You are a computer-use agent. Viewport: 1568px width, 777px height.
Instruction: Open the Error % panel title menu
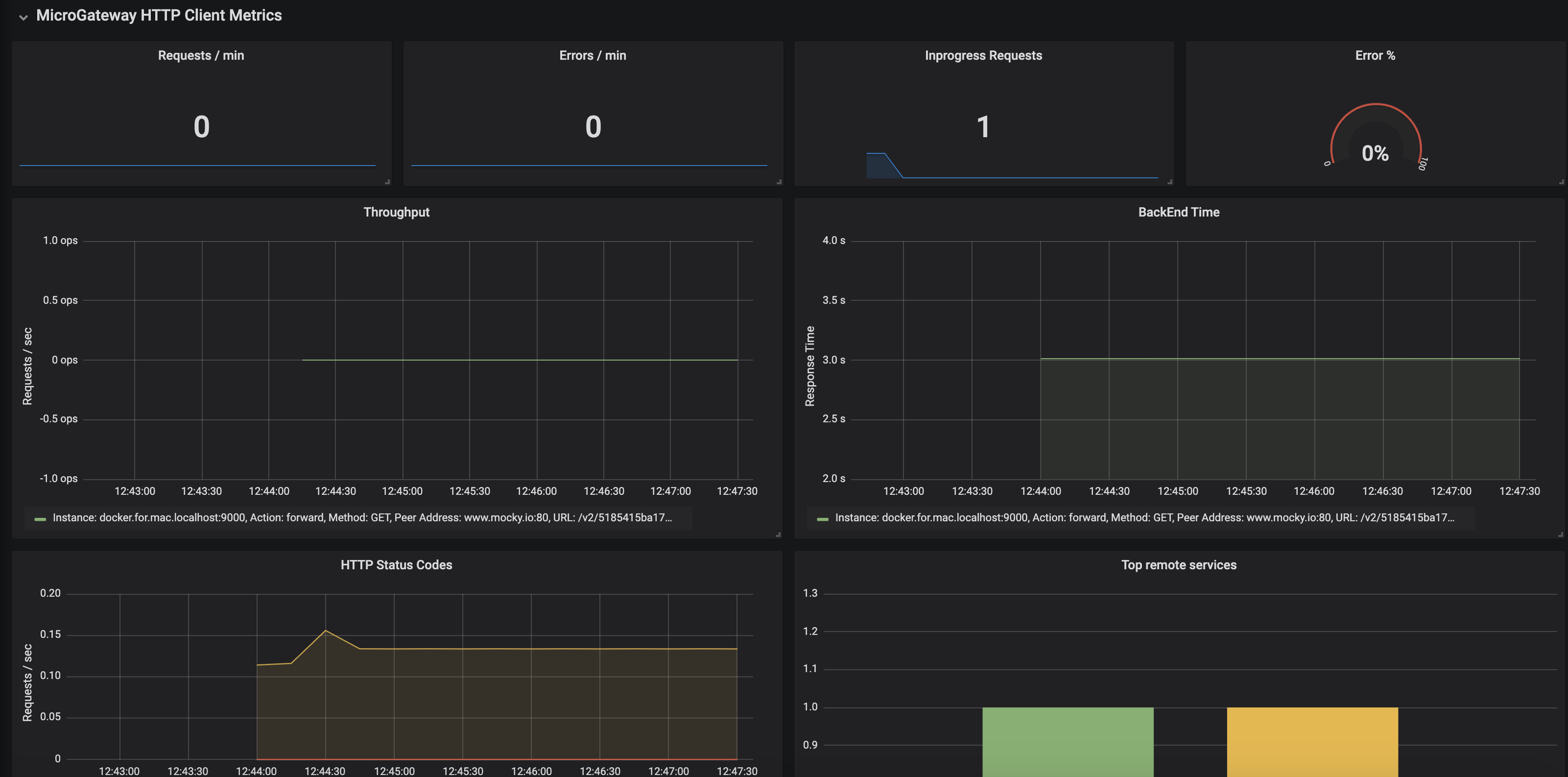click(1375, 55)
